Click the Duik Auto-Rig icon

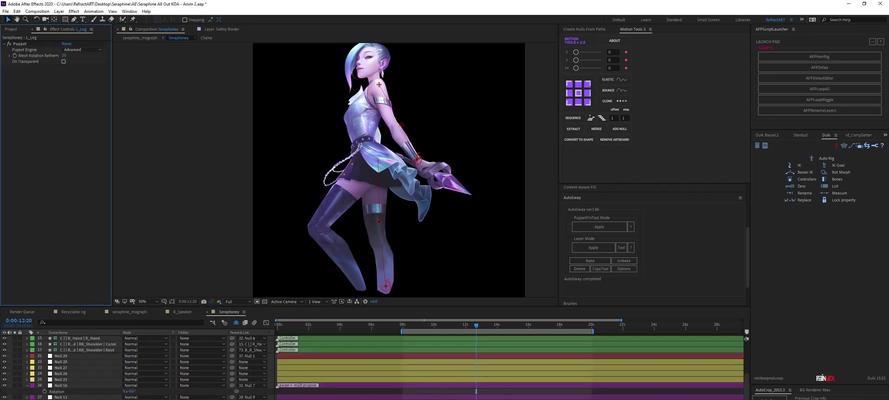(x=811, y=158)
